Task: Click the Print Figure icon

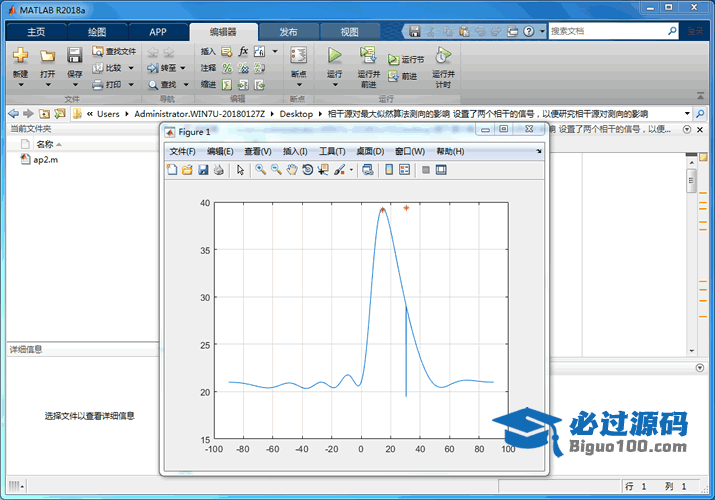Action: 218,170
